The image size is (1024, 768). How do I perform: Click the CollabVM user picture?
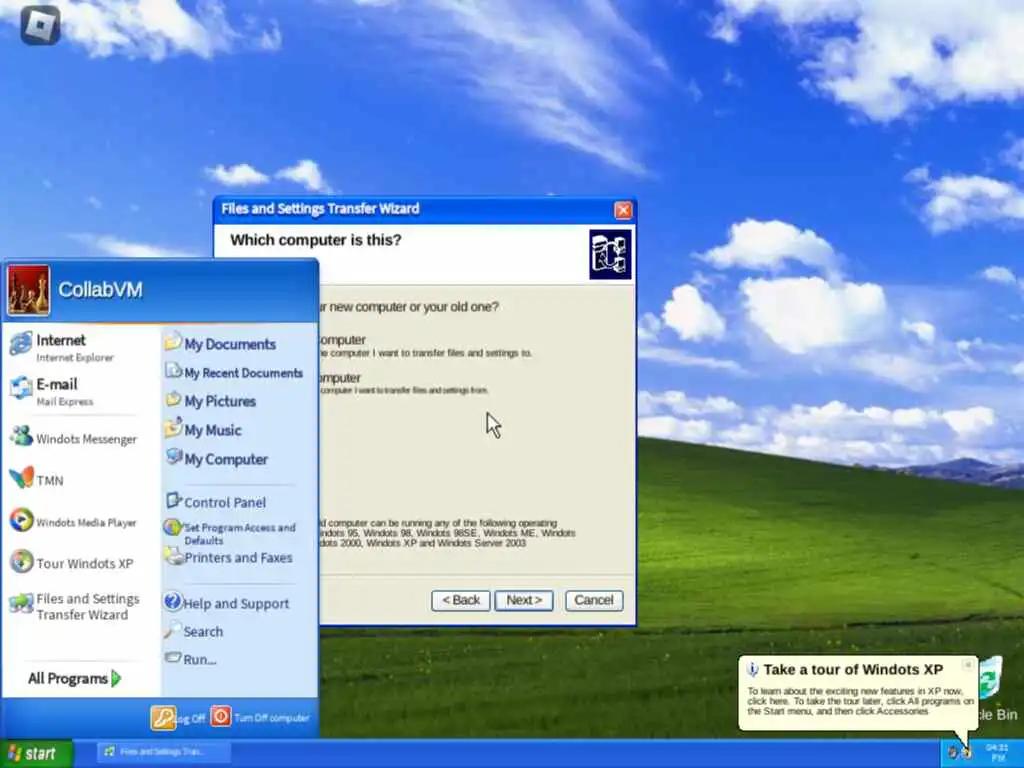[28, 290]
